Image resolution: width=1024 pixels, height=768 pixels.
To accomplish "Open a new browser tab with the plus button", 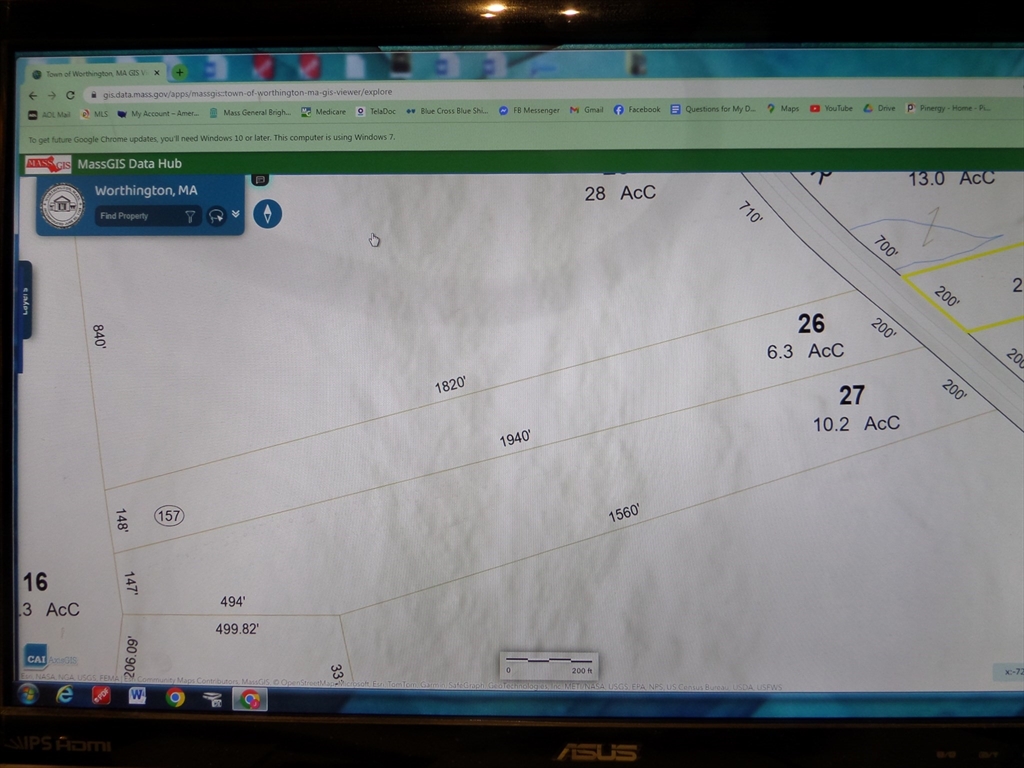I will [180, 72].
